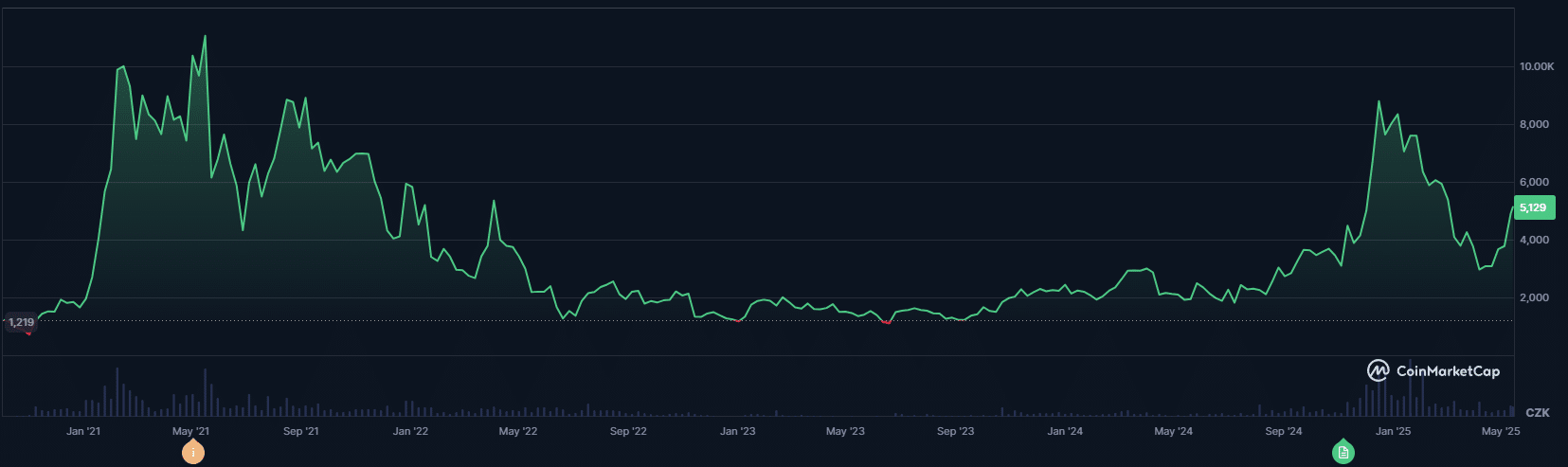This screenshot has height=467, width=1568.
Task: Click the May '24 date label
Action: (x=1173, y=431)
